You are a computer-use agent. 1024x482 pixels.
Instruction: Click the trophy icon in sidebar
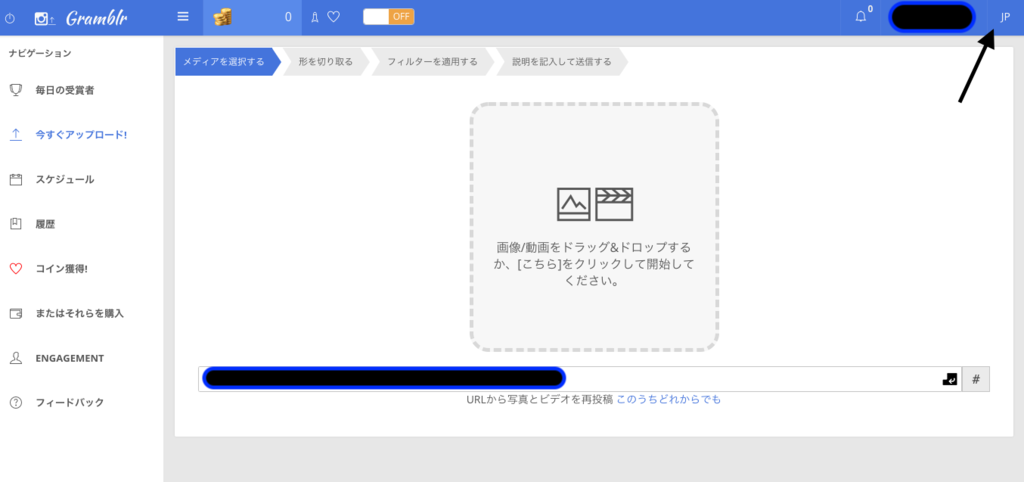16,90
